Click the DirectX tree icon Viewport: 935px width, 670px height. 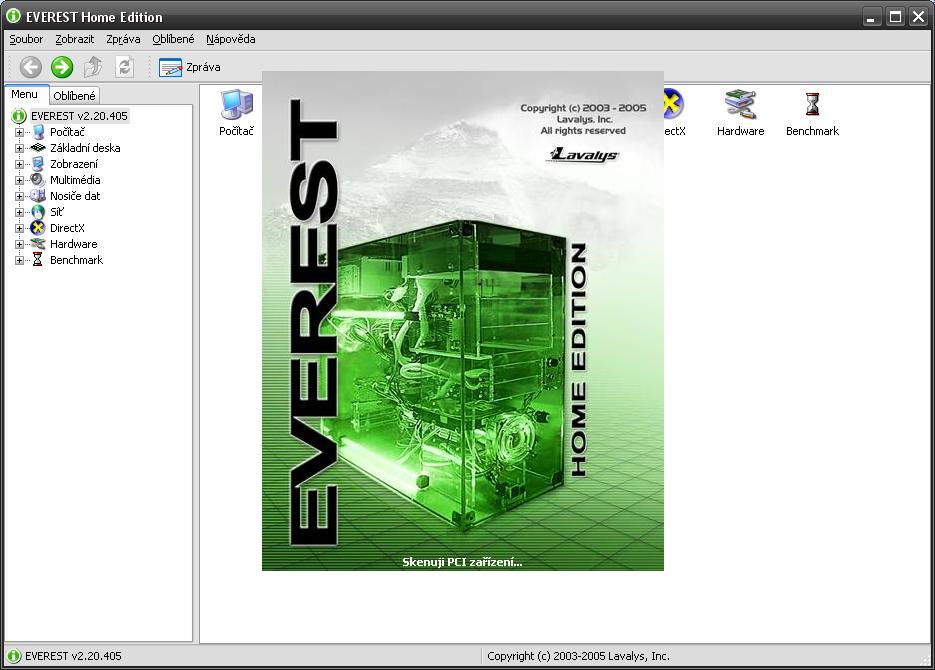coord(38,228)
